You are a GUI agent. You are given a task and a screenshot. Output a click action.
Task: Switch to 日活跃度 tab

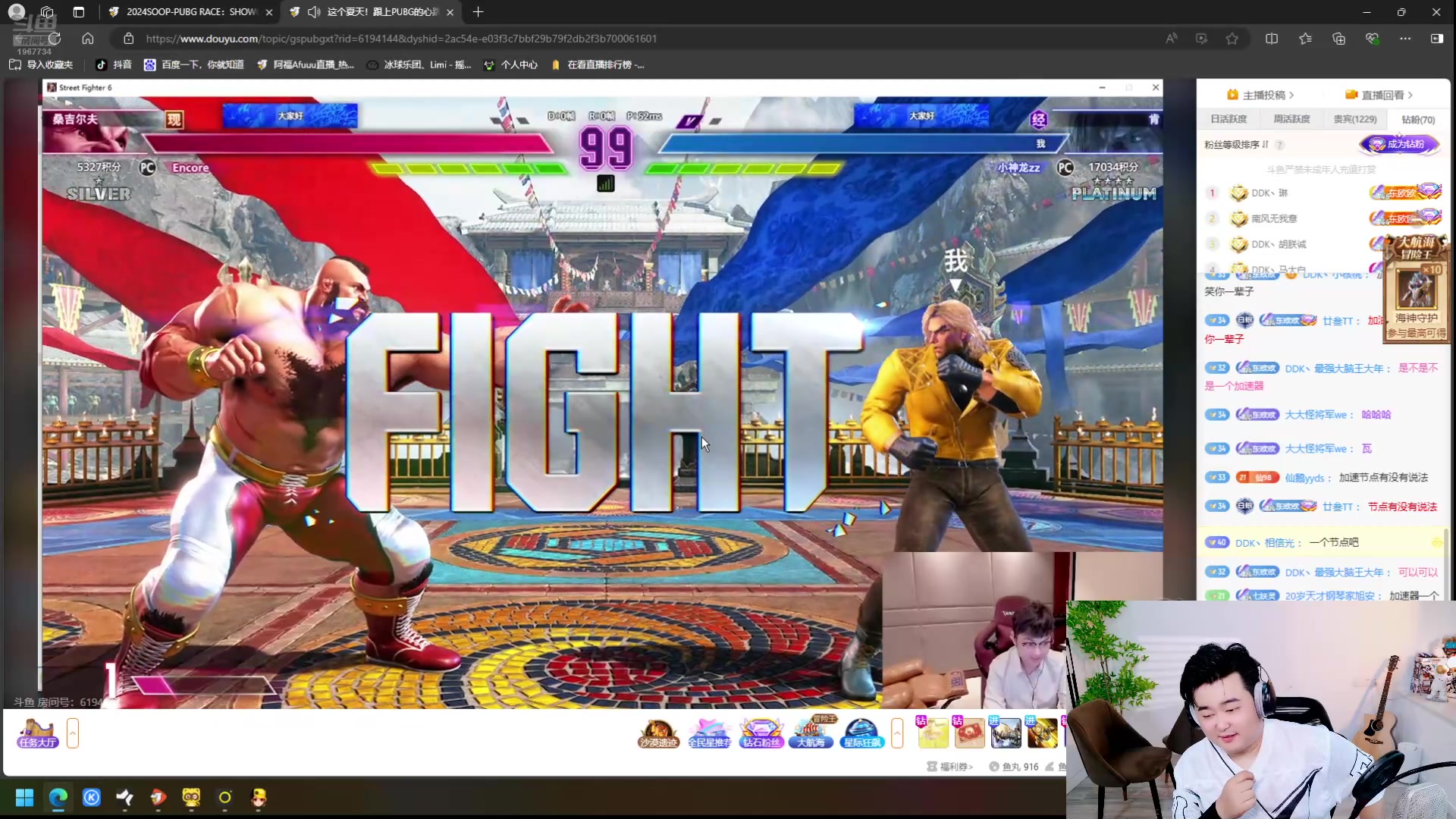coord(1228,119)
